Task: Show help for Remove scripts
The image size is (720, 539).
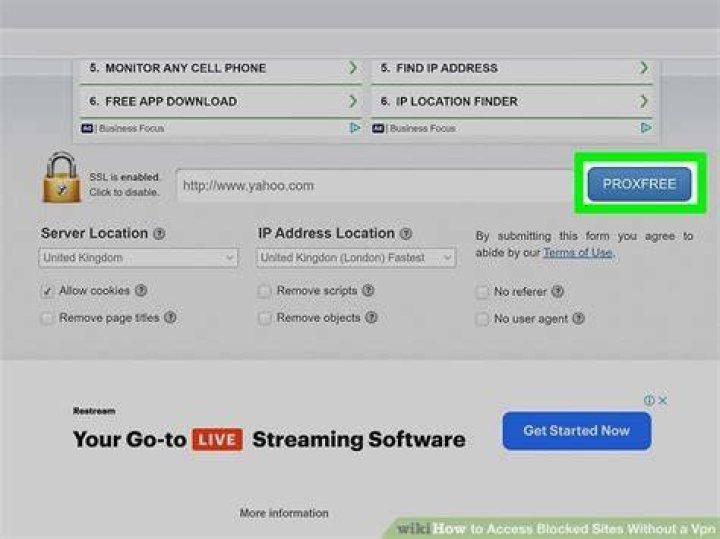Action: 368,290
